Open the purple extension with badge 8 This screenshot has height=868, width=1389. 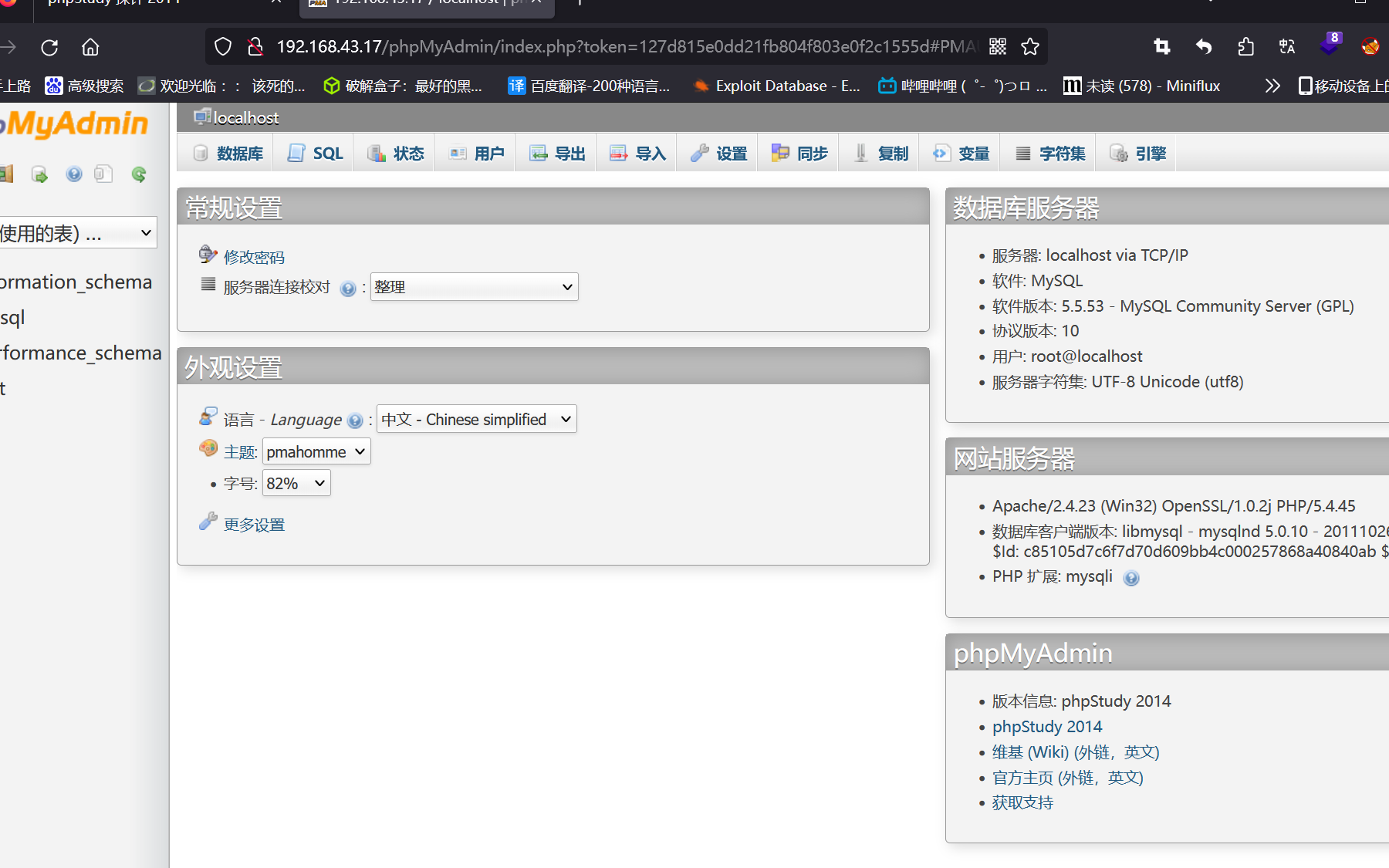tap(1330, 44)
